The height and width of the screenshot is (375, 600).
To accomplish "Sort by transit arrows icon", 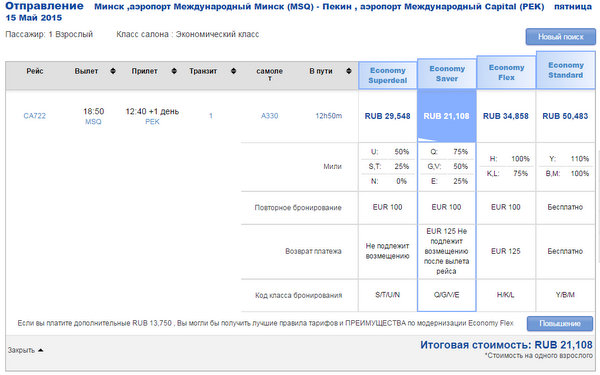I will pyautogui.click(x=233, y=71).
